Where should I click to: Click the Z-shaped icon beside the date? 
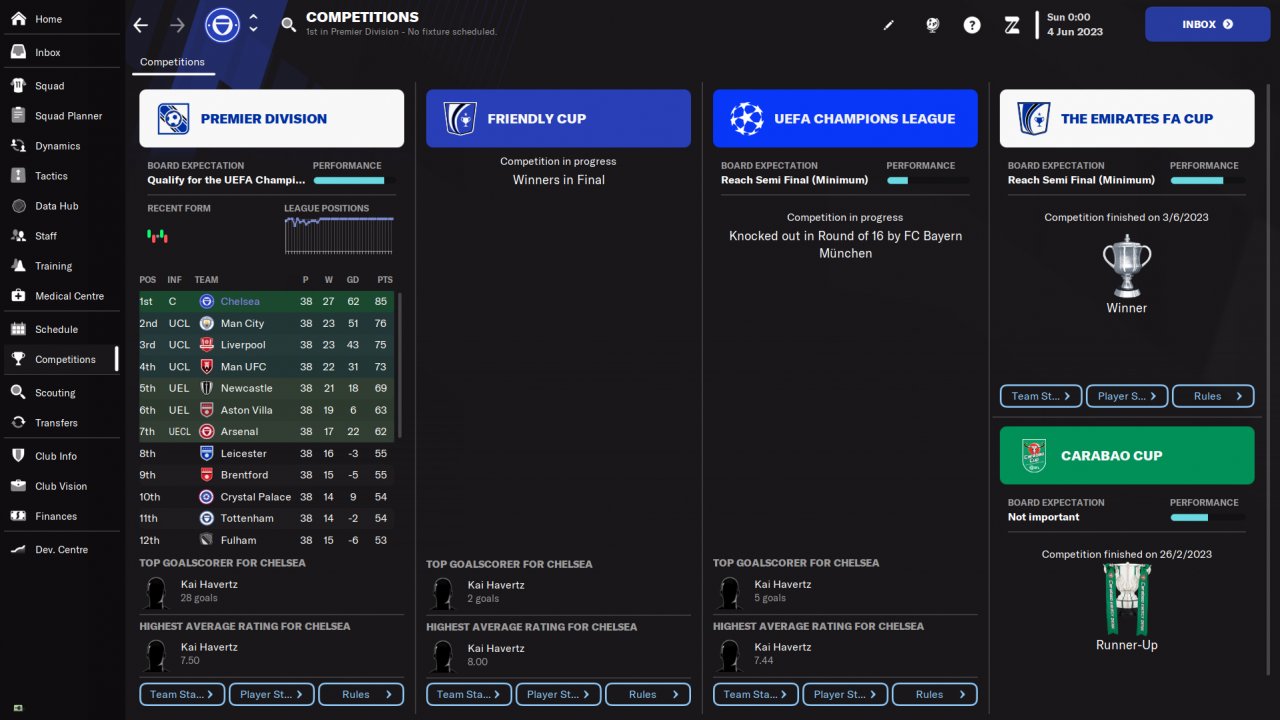1012,25
